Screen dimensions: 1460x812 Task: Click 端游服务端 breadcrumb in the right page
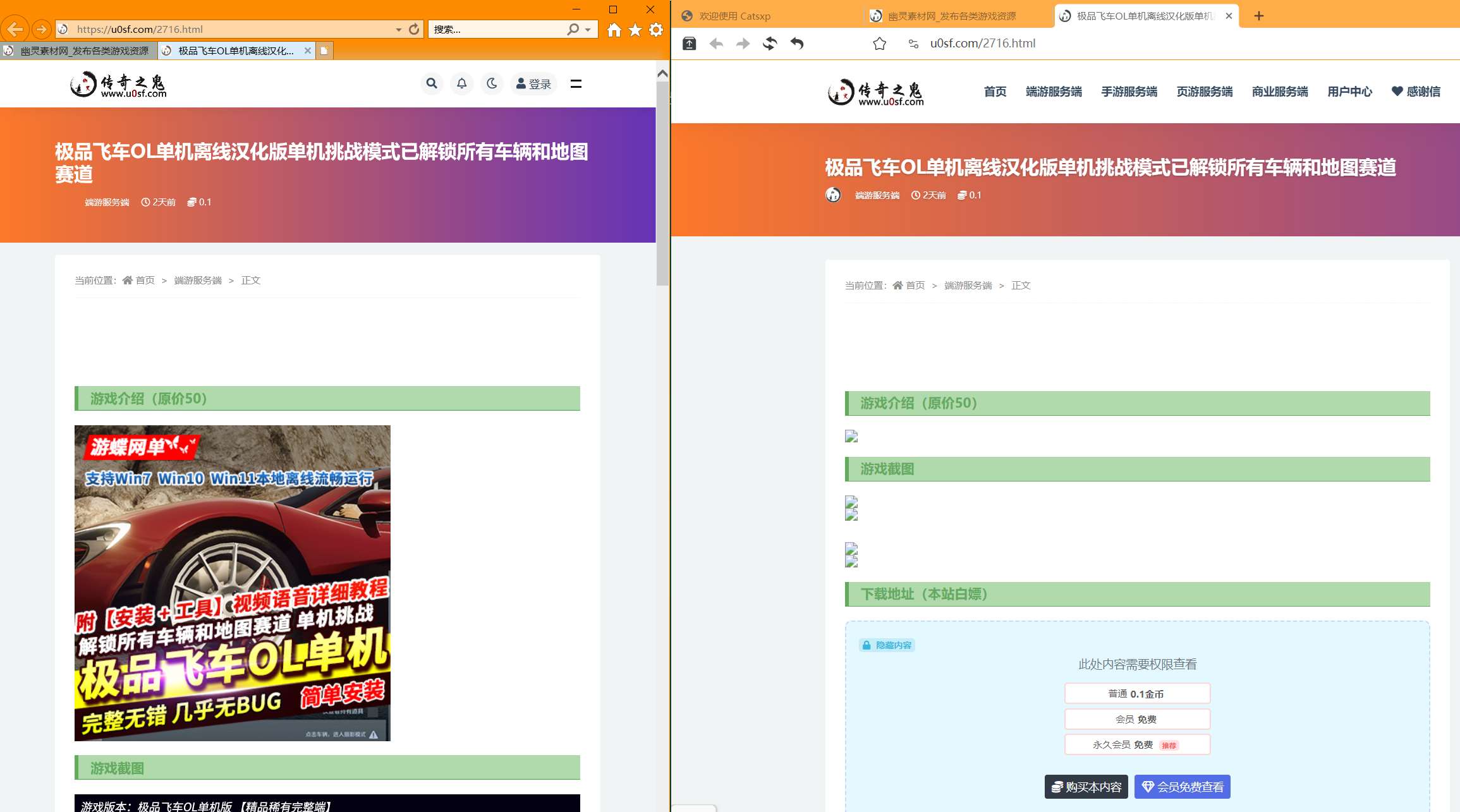968,285
